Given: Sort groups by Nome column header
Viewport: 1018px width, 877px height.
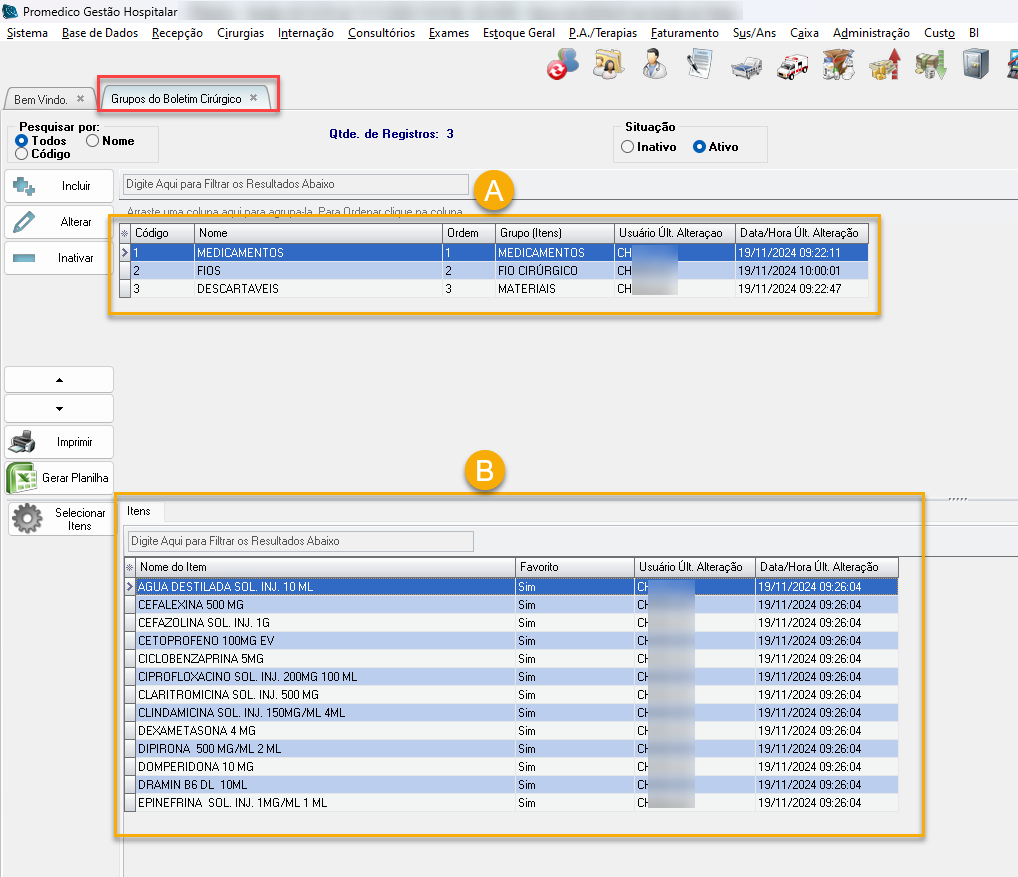Looking at the screenshot, I should (x=318, y=233).
